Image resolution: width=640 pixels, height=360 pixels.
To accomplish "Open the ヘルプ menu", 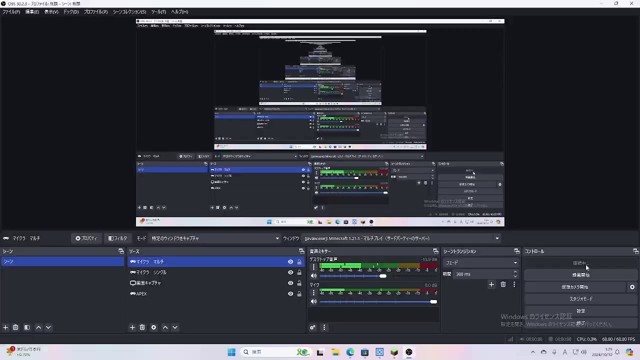I will coord(180,12).
